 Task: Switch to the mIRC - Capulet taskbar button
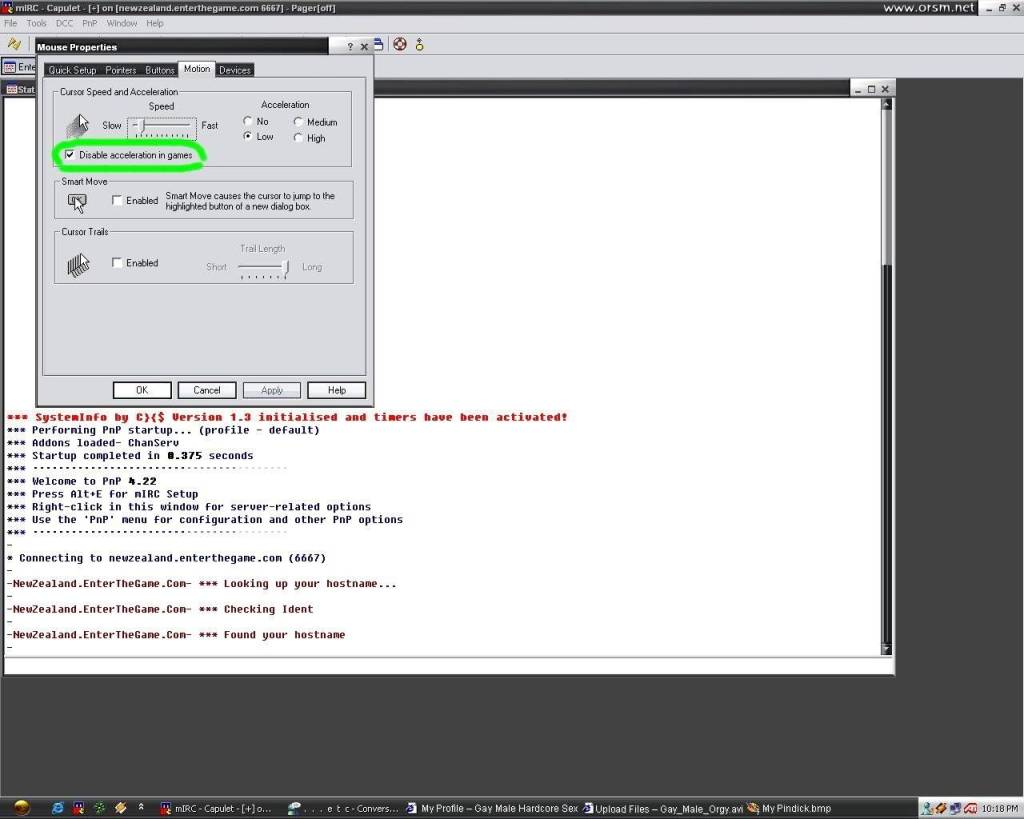[217, 809]
